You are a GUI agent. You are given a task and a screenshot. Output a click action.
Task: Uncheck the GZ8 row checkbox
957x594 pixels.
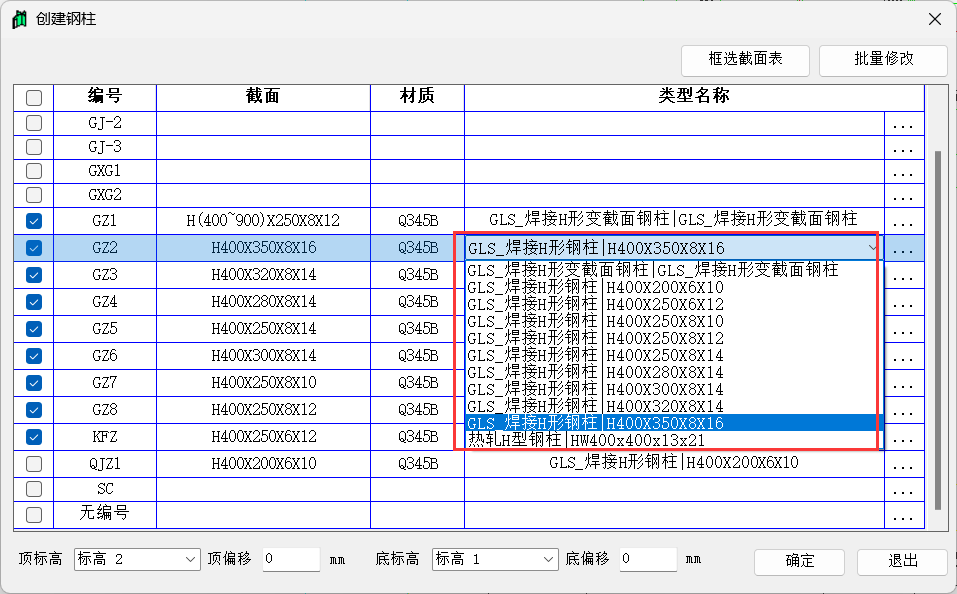coord(34,410)
